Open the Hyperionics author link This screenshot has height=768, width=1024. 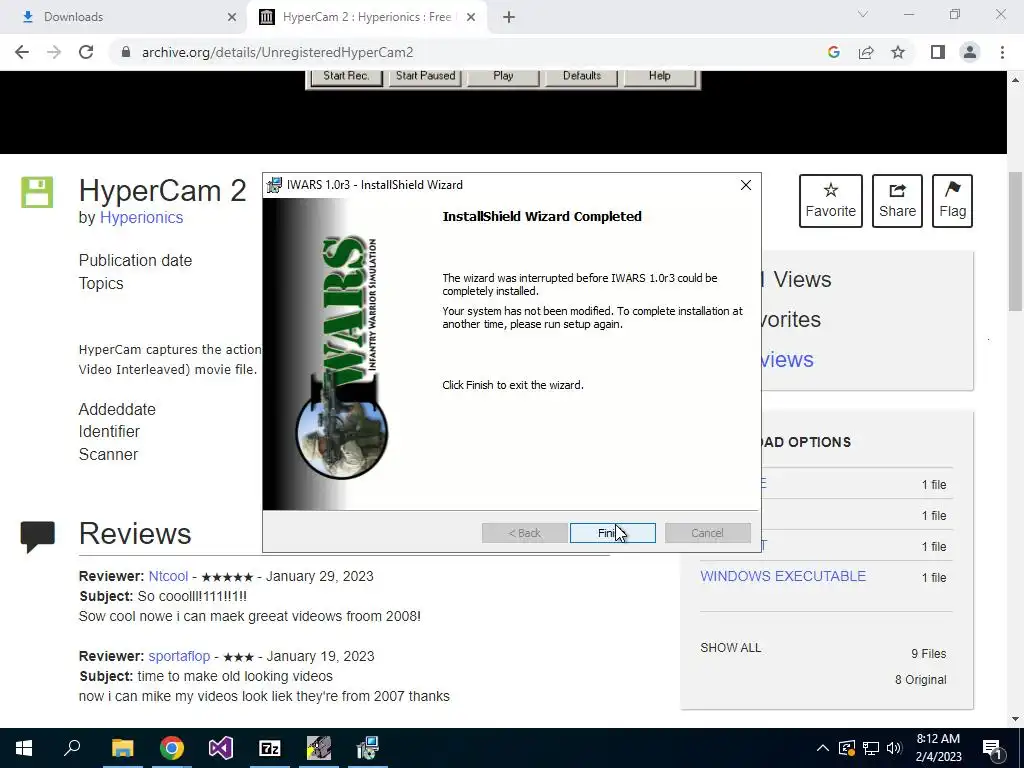(x=141, y=217)
